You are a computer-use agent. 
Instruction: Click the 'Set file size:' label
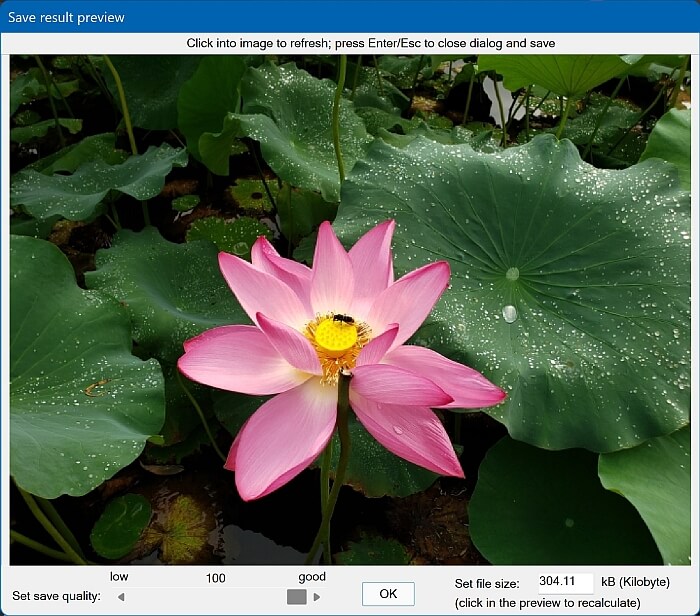[487, 584]
